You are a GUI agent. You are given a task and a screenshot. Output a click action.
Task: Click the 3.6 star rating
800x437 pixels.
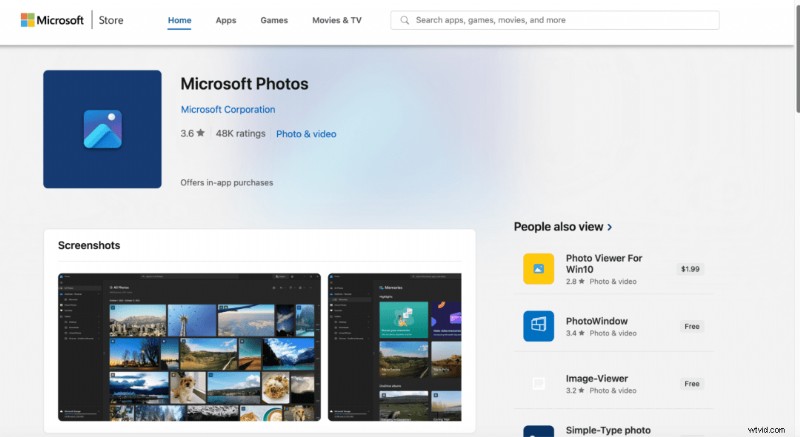pyautogui.click(x=192, y=134)
